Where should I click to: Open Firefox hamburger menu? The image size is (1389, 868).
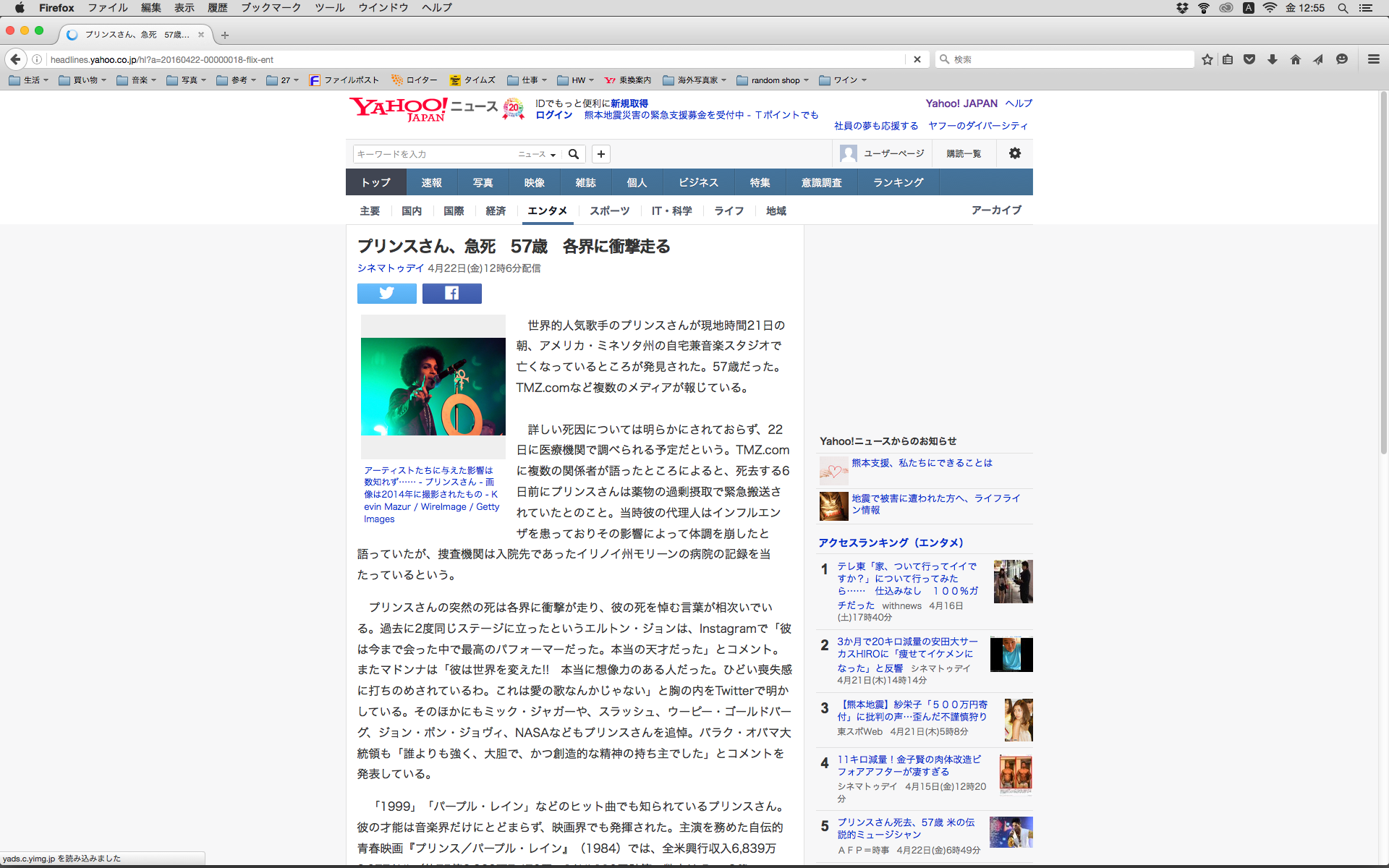pos(1373,59)
